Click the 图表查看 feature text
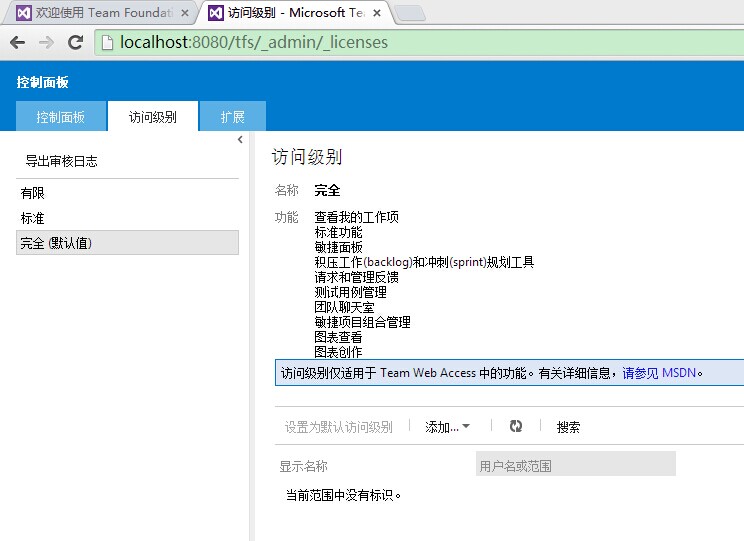744x541 pixels. [338, 337]
